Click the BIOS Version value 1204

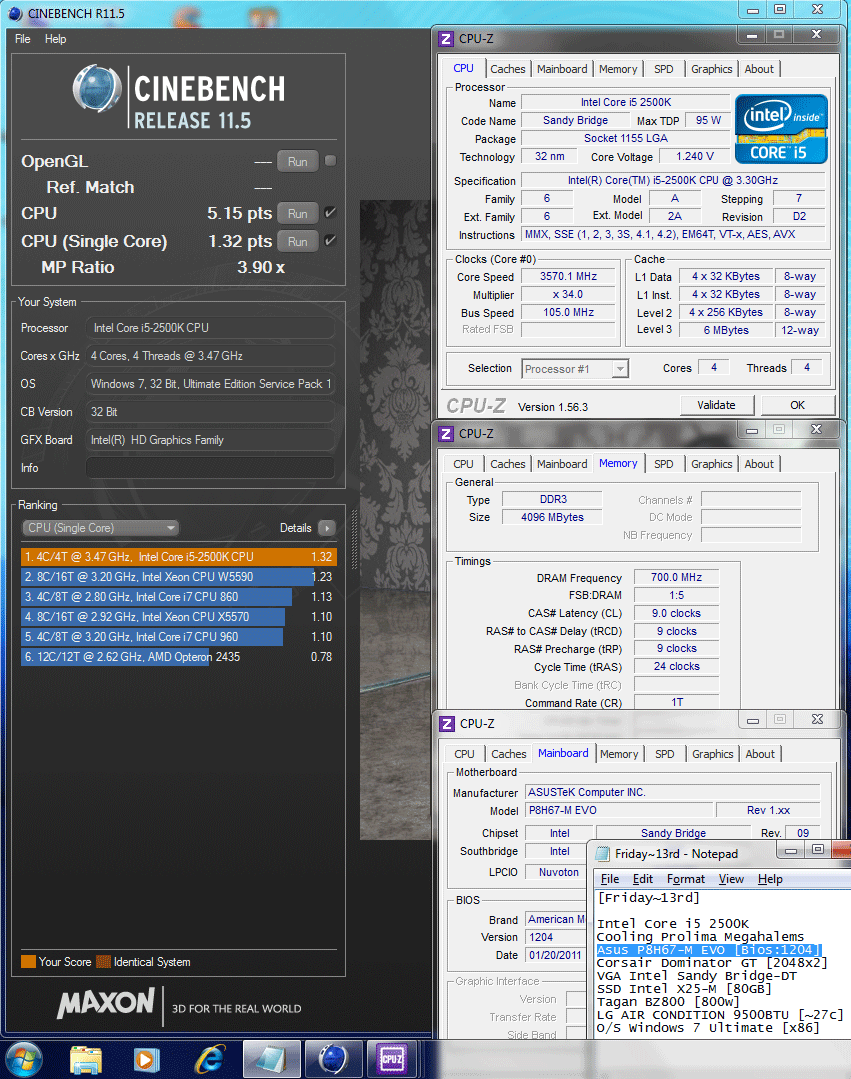pos(555,937)
